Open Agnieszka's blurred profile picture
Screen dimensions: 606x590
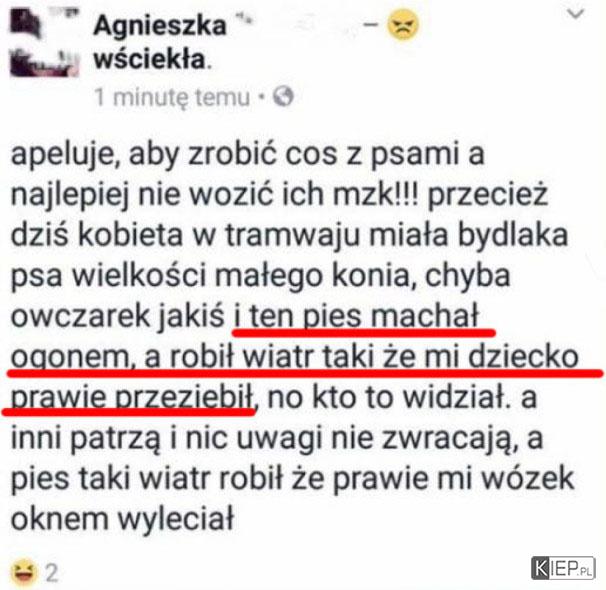coord(44,42)
